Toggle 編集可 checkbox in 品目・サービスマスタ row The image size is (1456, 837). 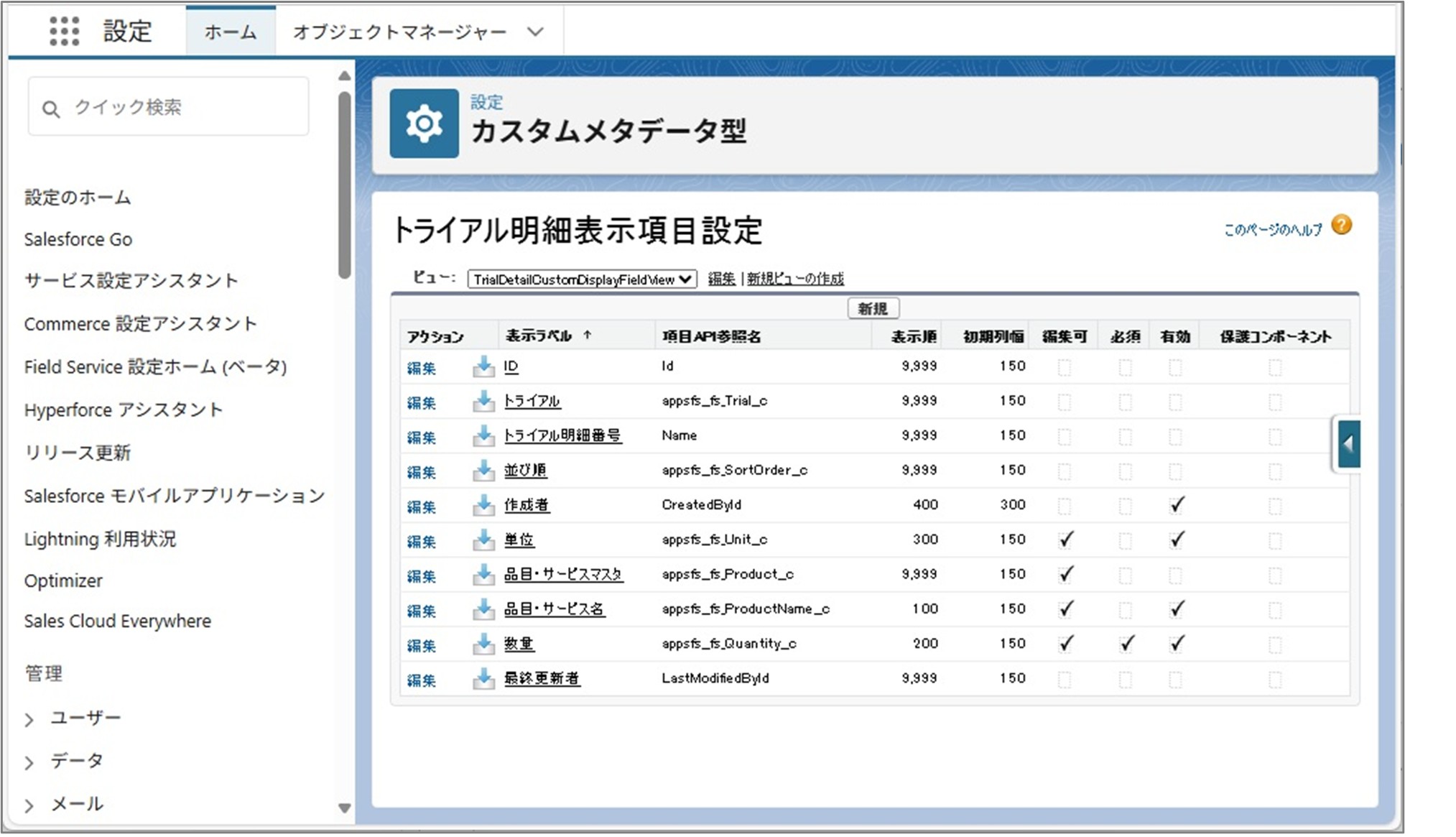1065,574
